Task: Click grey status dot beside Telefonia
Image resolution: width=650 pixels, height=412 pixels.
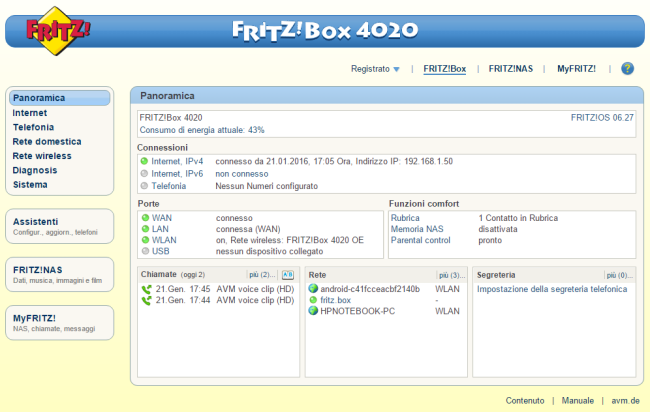Action: coord(144,186)
